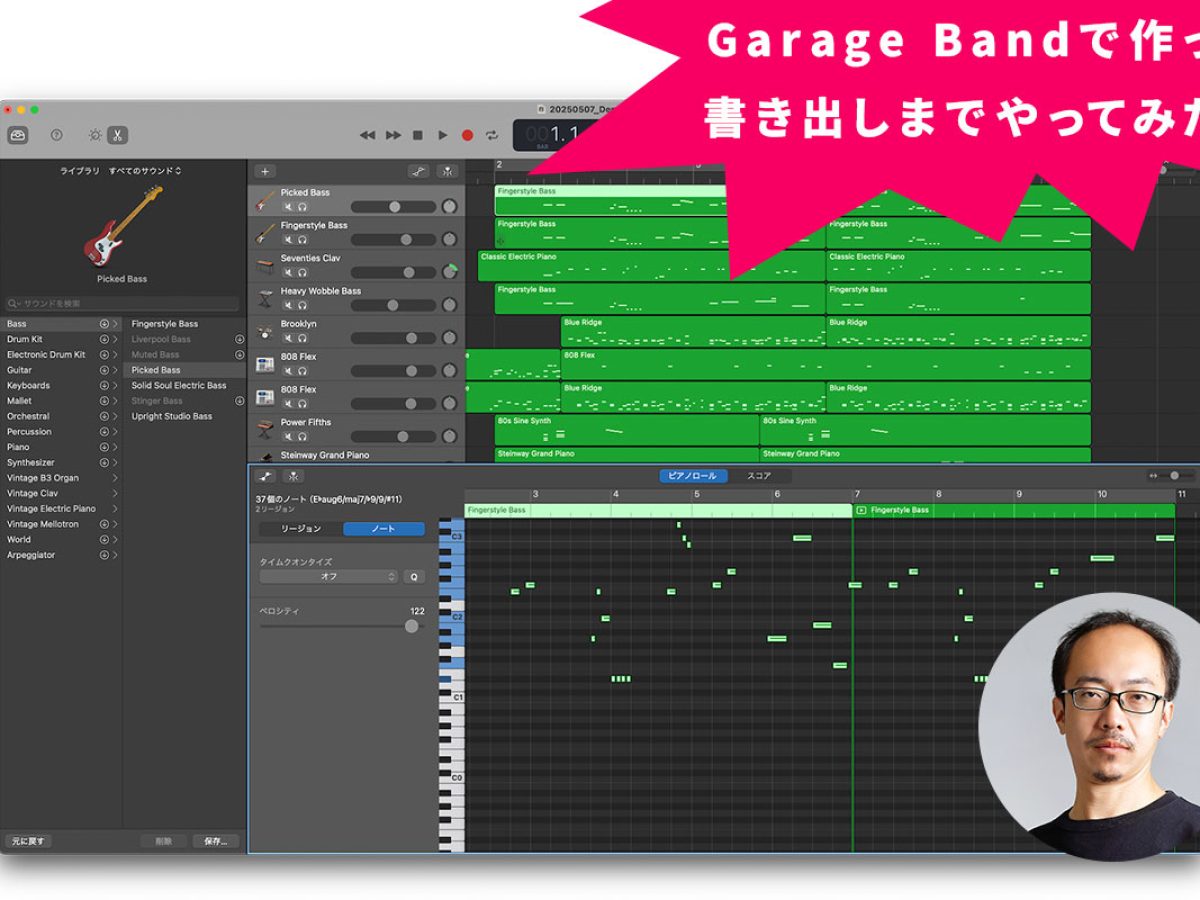The image size is (1200, 900).
Task: Select Solid Soul Electric Bass patch
Action: pyautogui.click(x=179, y=385)
